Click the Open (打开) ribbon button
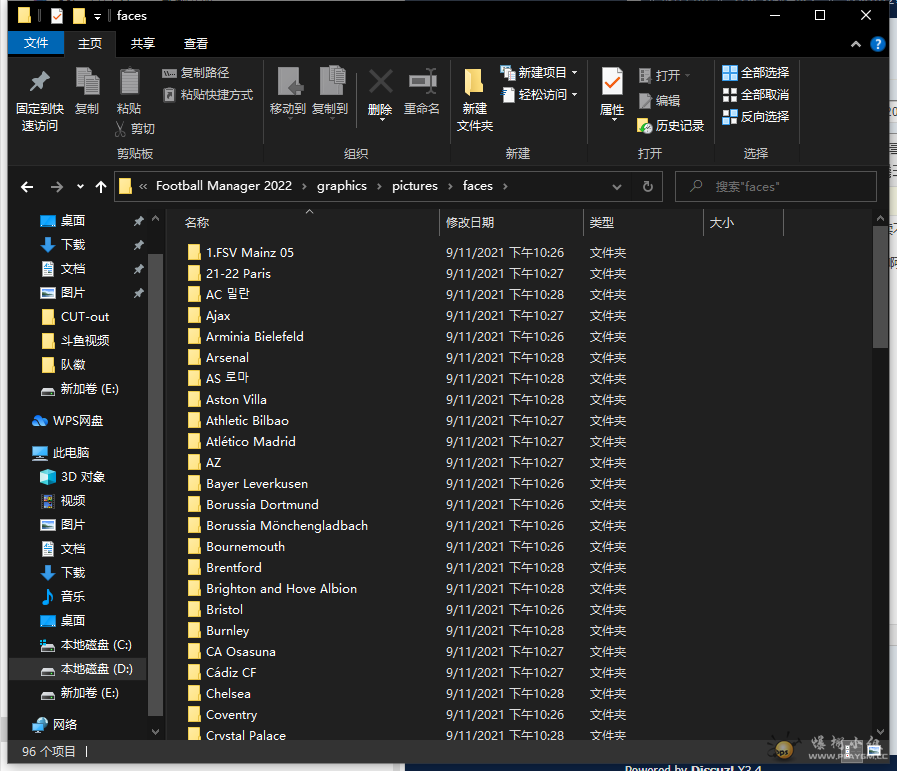The image size is (897, 771). [x=664, y=75]
